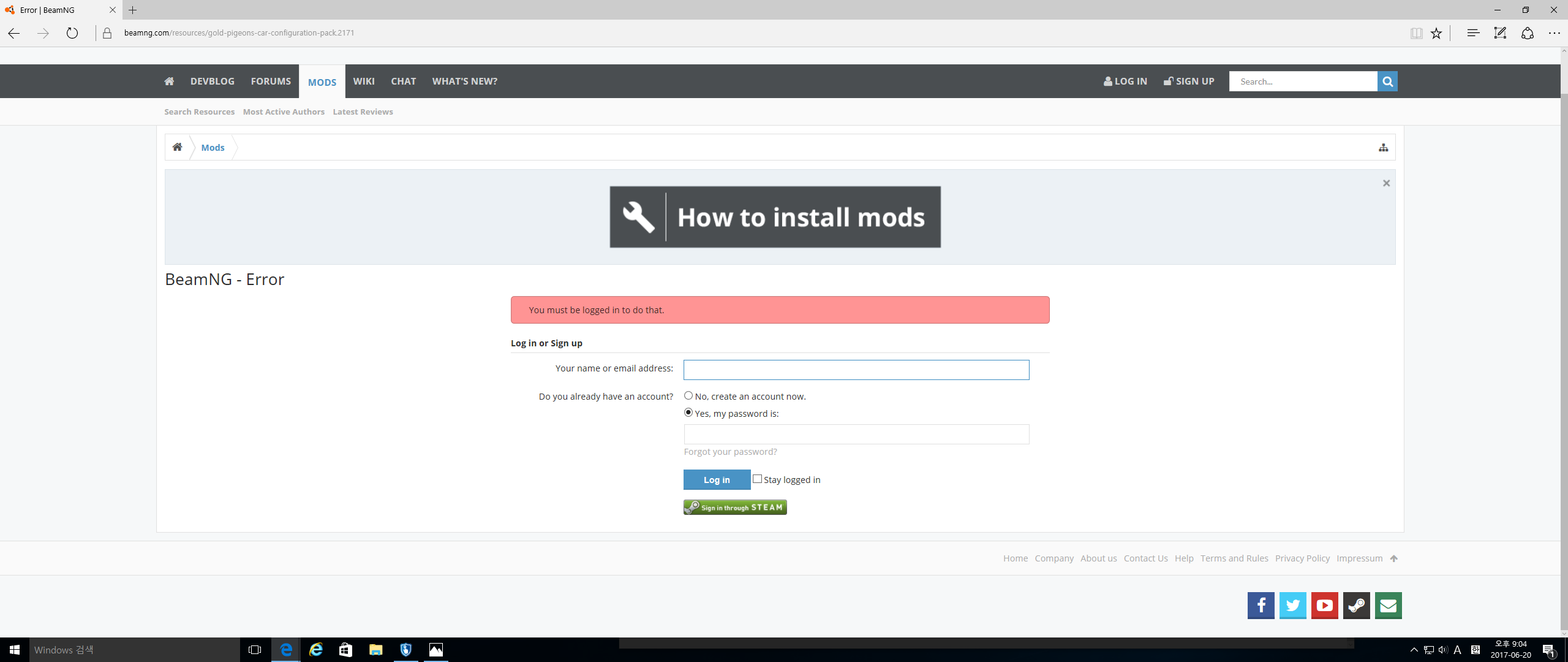Open File Explorer from taskbar
Image resolution: width=1568 pixels, height=662 pixels.
pos(375,650)
